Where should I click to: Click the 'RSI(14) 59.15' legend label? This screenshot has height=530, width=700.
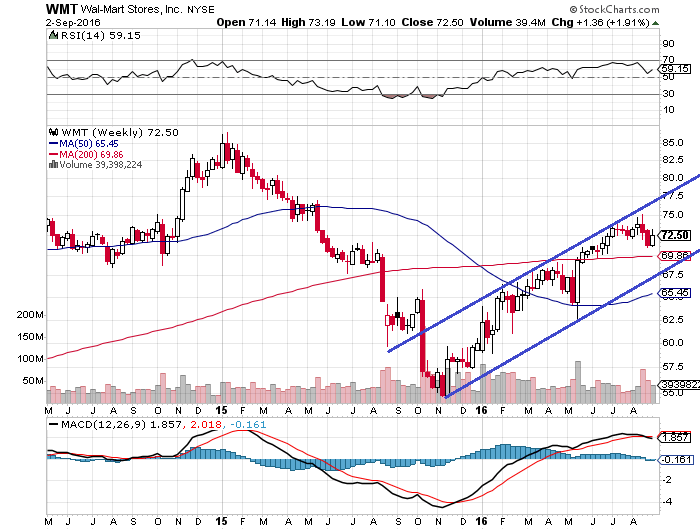100,35
